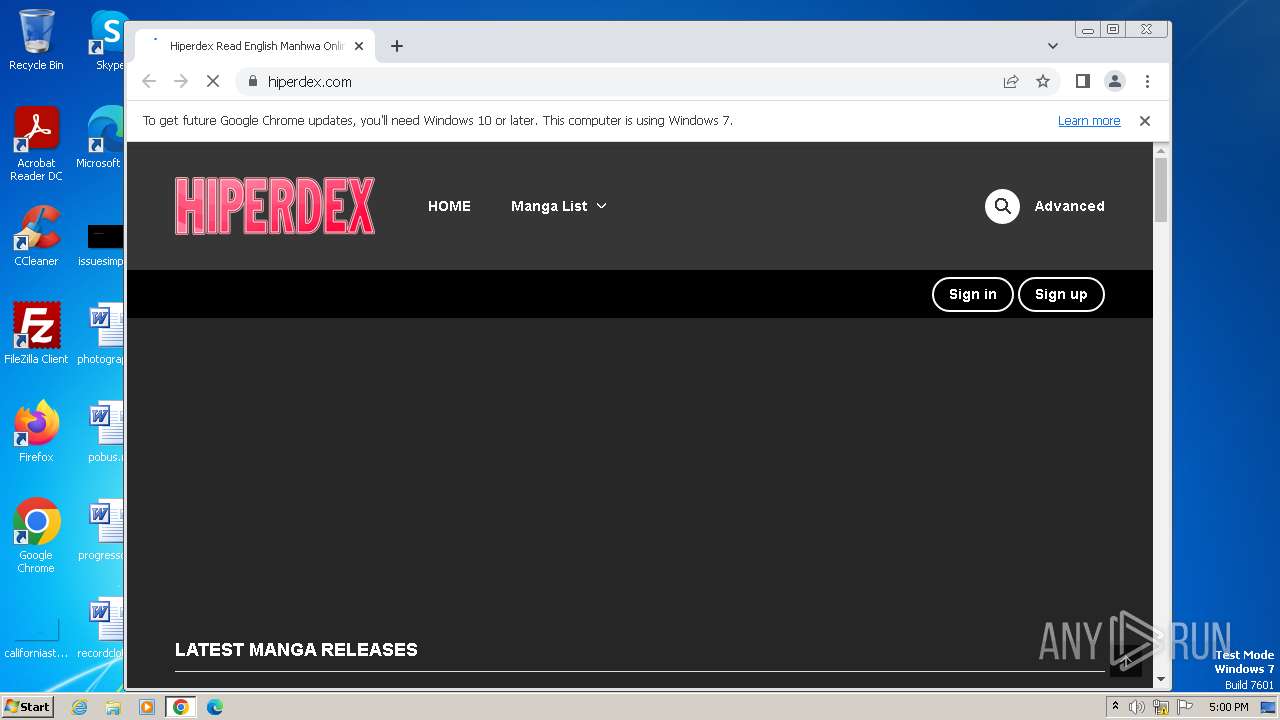Show hidden tray icons arrow
This screenshot has height=720, width=1280.
point(1116,706)
